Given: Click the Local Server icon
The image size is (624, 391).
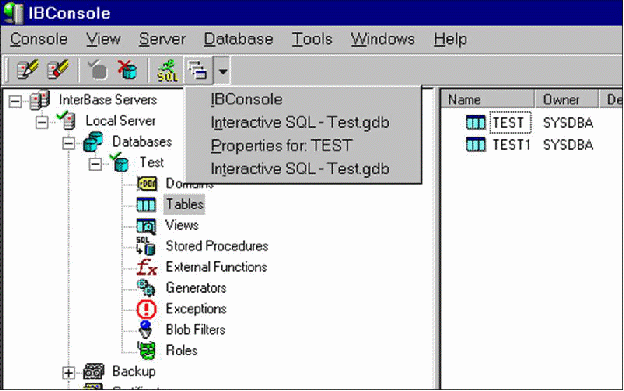Looking at the screenshot, I should tap(66, 120).
